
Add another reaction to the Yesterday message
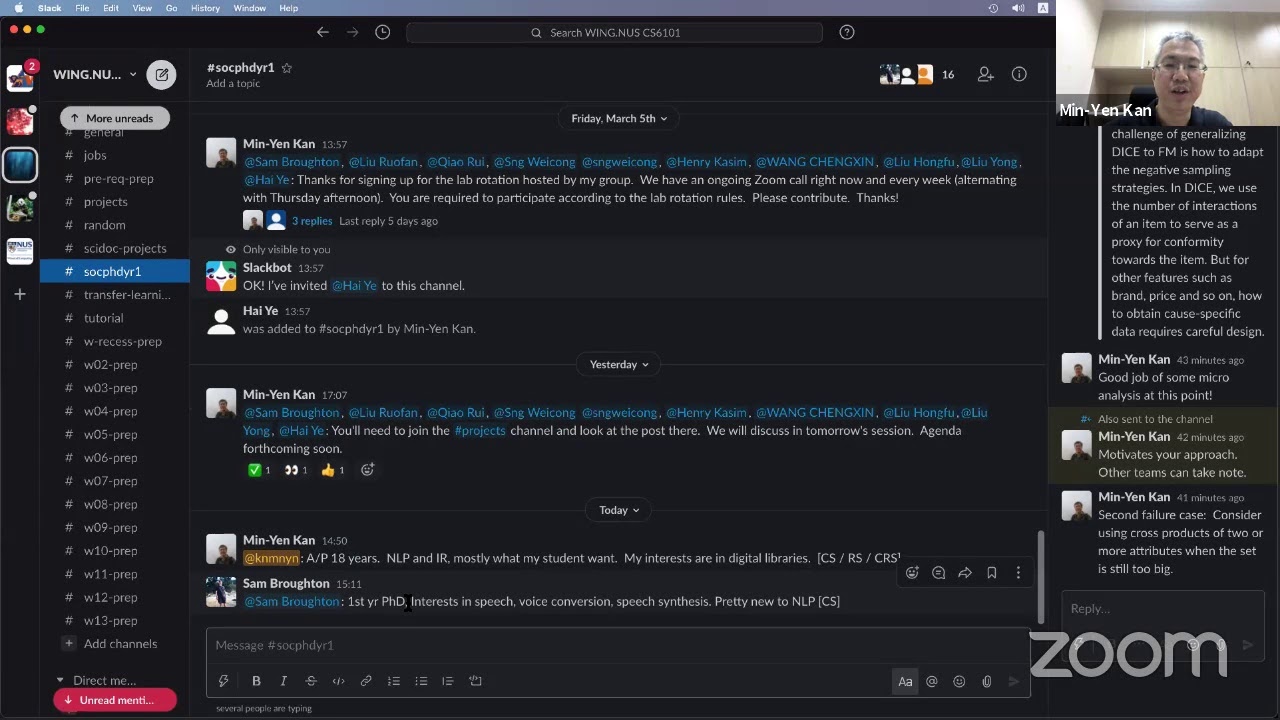pos(367,470)
